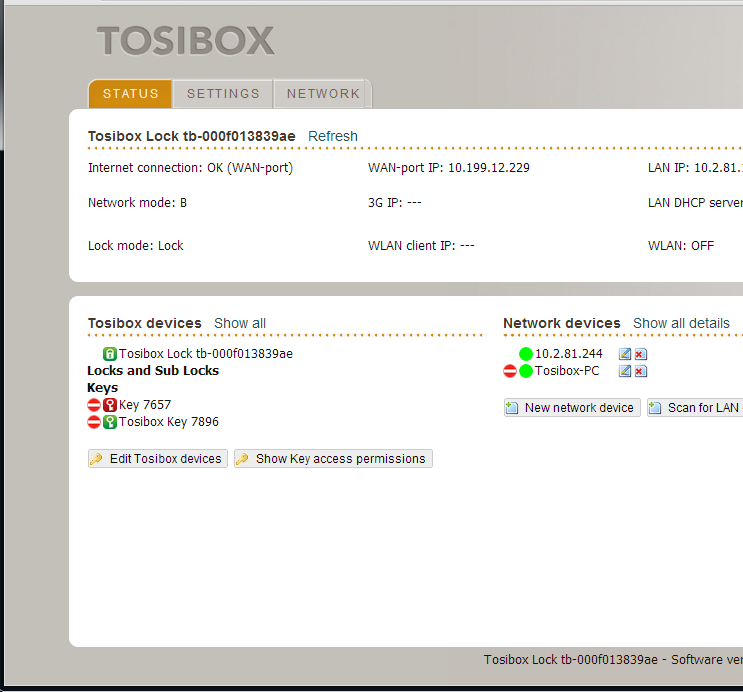Click the Lock mode: Lock text
The height and width of the screenshot is (692, 743).
coord(136,246)
